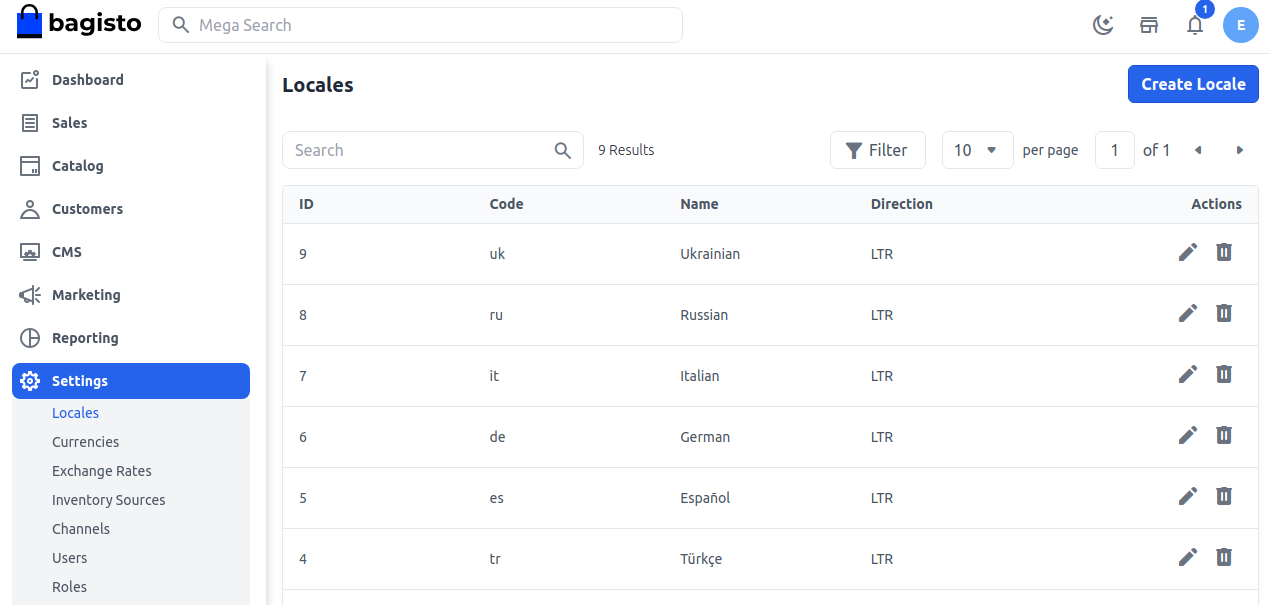
Task: Open the user profile avatar
Action: tap(1240, 25)
